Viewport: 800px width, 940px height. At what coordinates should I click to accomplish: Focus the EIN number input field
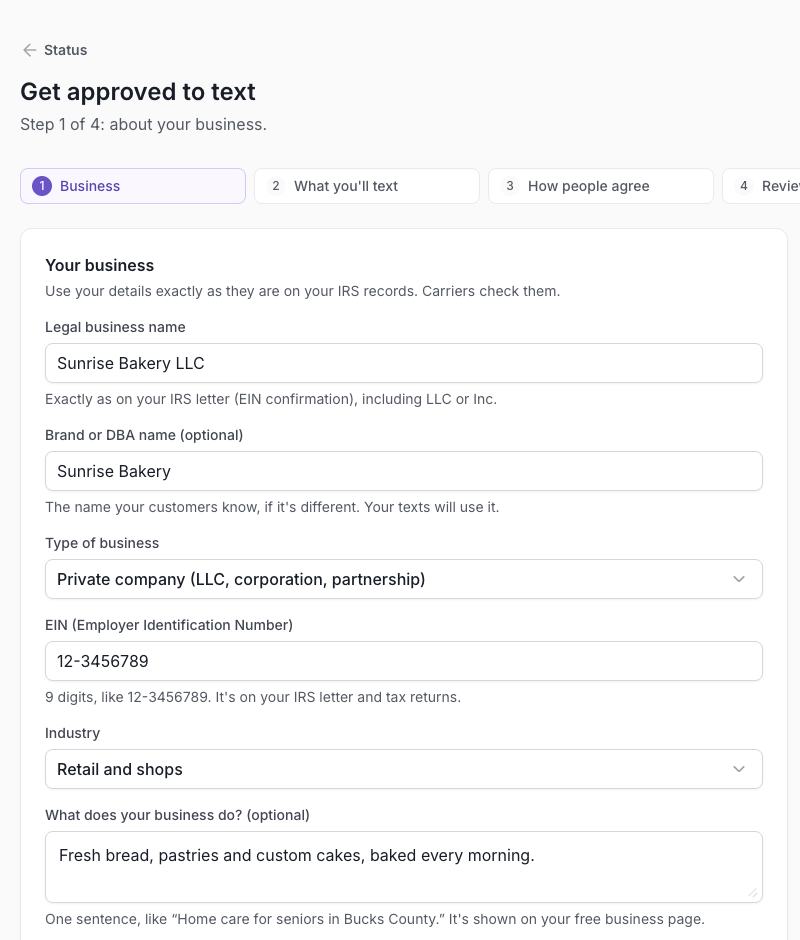(404, 661)
